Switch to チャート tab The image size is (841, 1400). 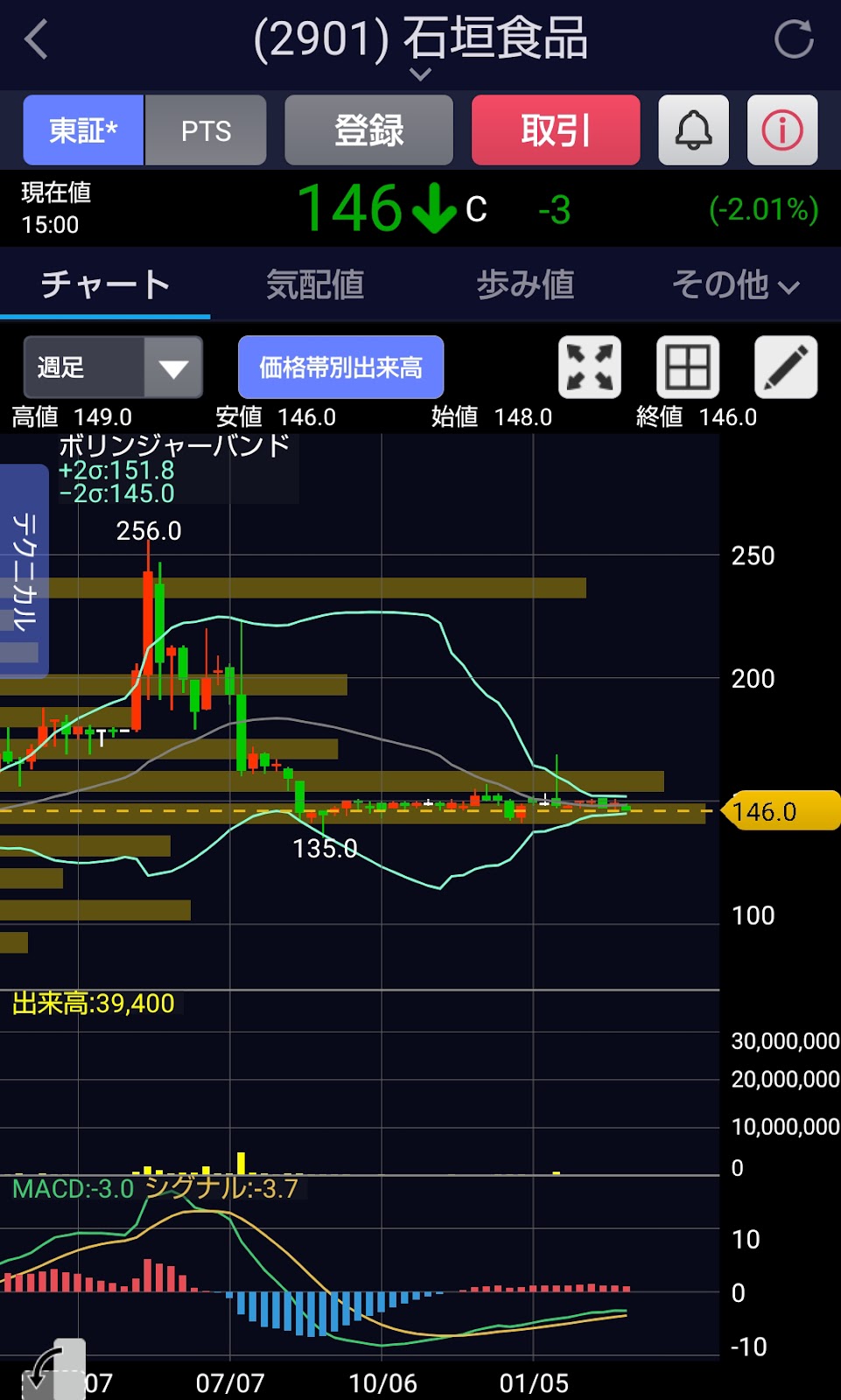click(105, 284)
